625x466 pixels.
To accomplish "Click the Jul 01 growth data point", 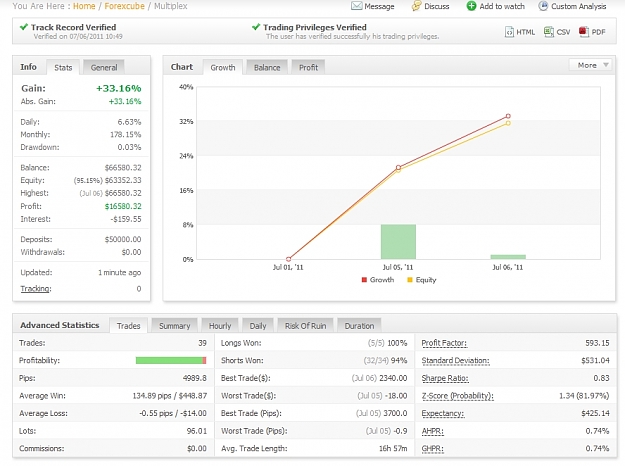I will (289, 259).
